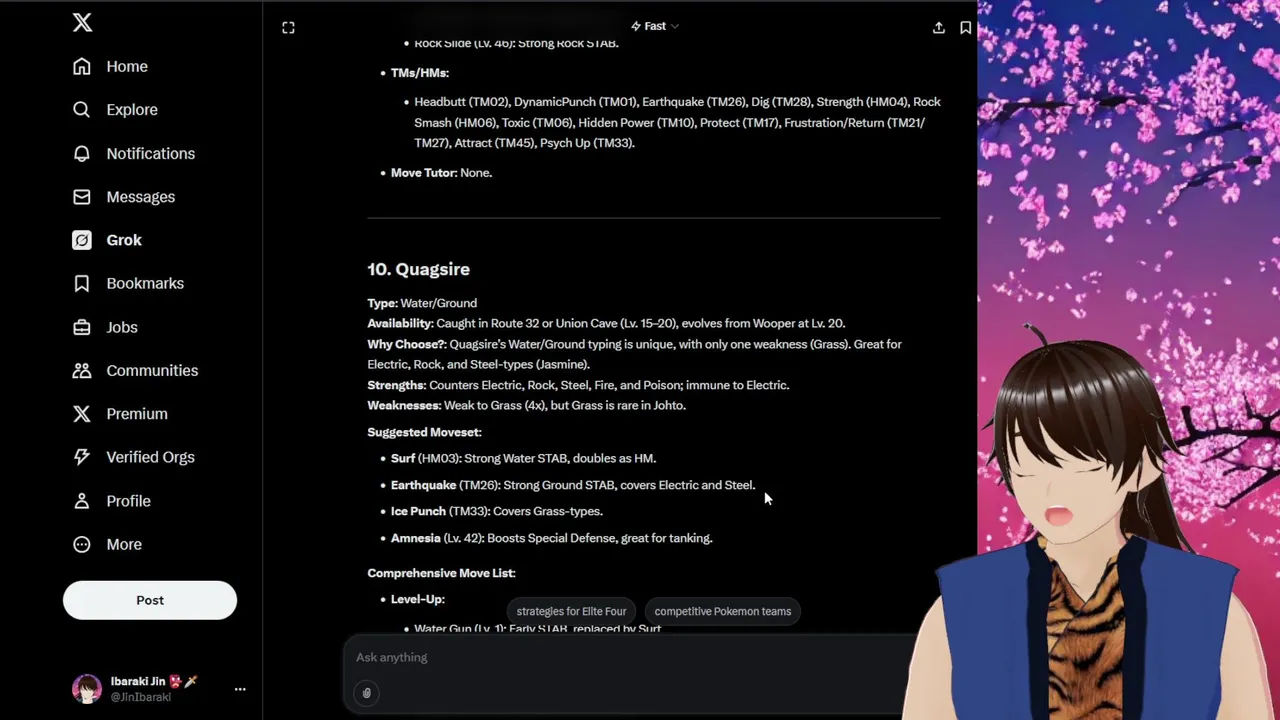1280x720 pixels.
Task: Select the Grok icon in sidebar
Action: (x=82, y=240)
